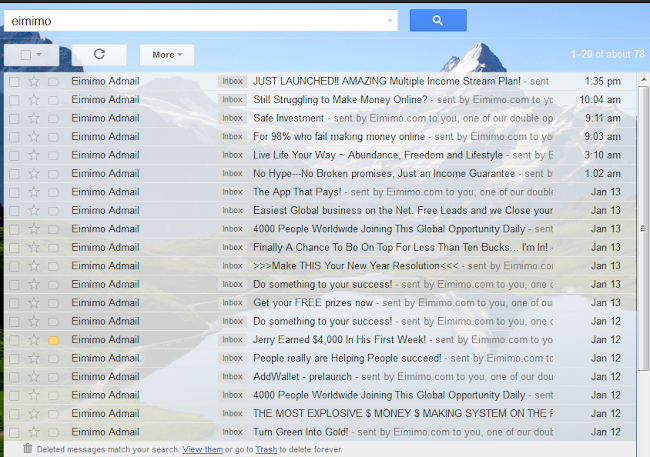The height and width of the screenshot is (457, 650).
Task: Click Inbox label on 'Safe Investment' email
Action: tap(232, 118)
